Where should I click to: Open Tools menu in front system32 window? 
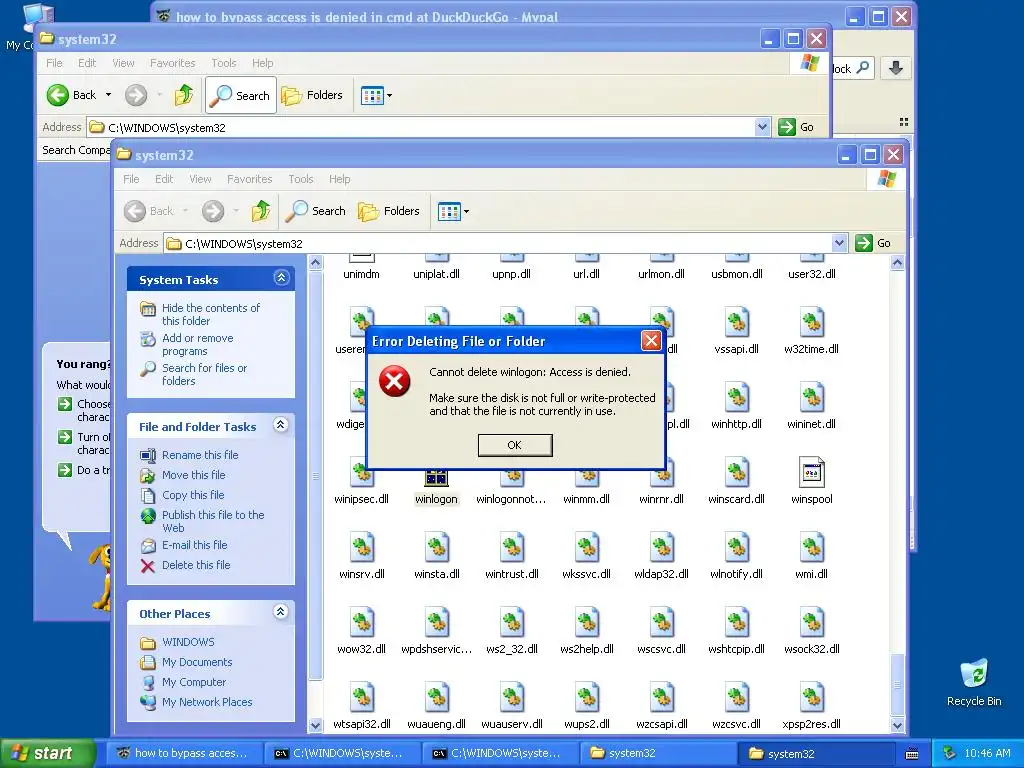click(301, 179)
